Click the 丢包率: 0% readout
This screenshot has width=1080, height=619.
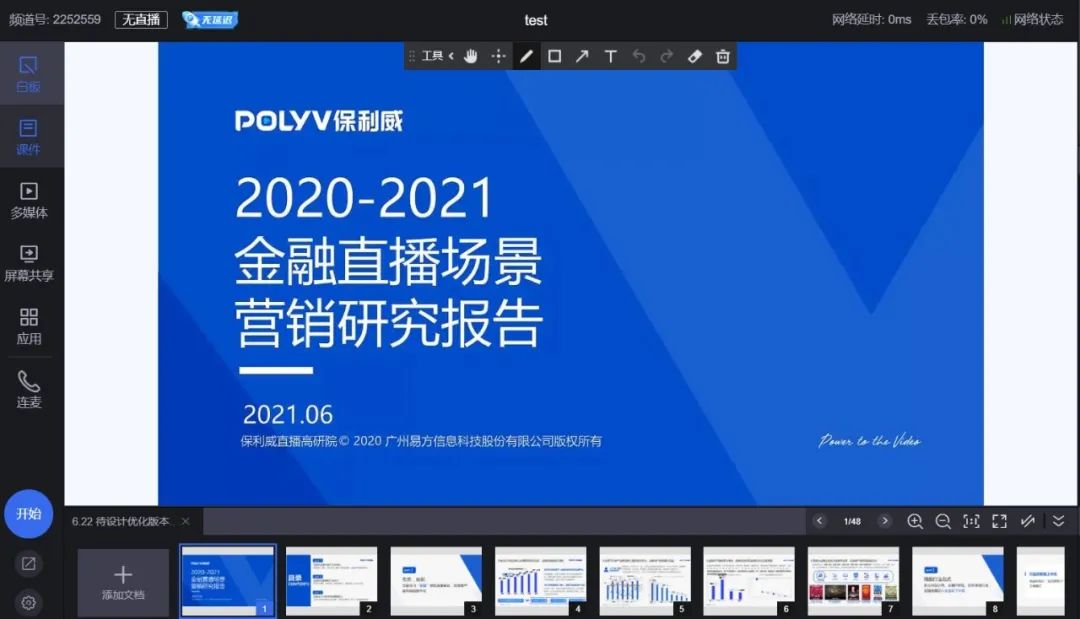[x=957, y=19]
